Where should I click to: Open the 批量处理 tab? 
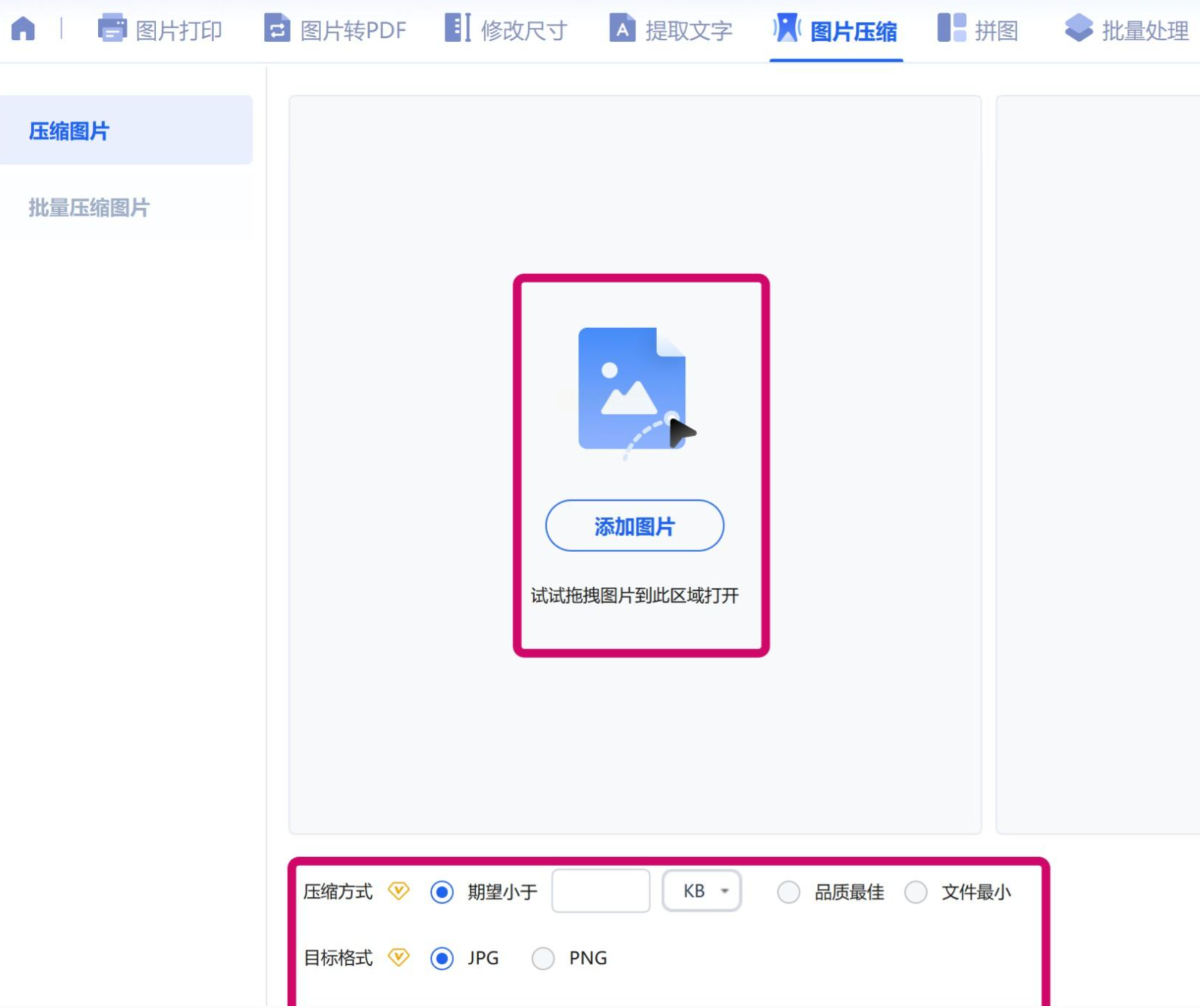pos(1126,30)
